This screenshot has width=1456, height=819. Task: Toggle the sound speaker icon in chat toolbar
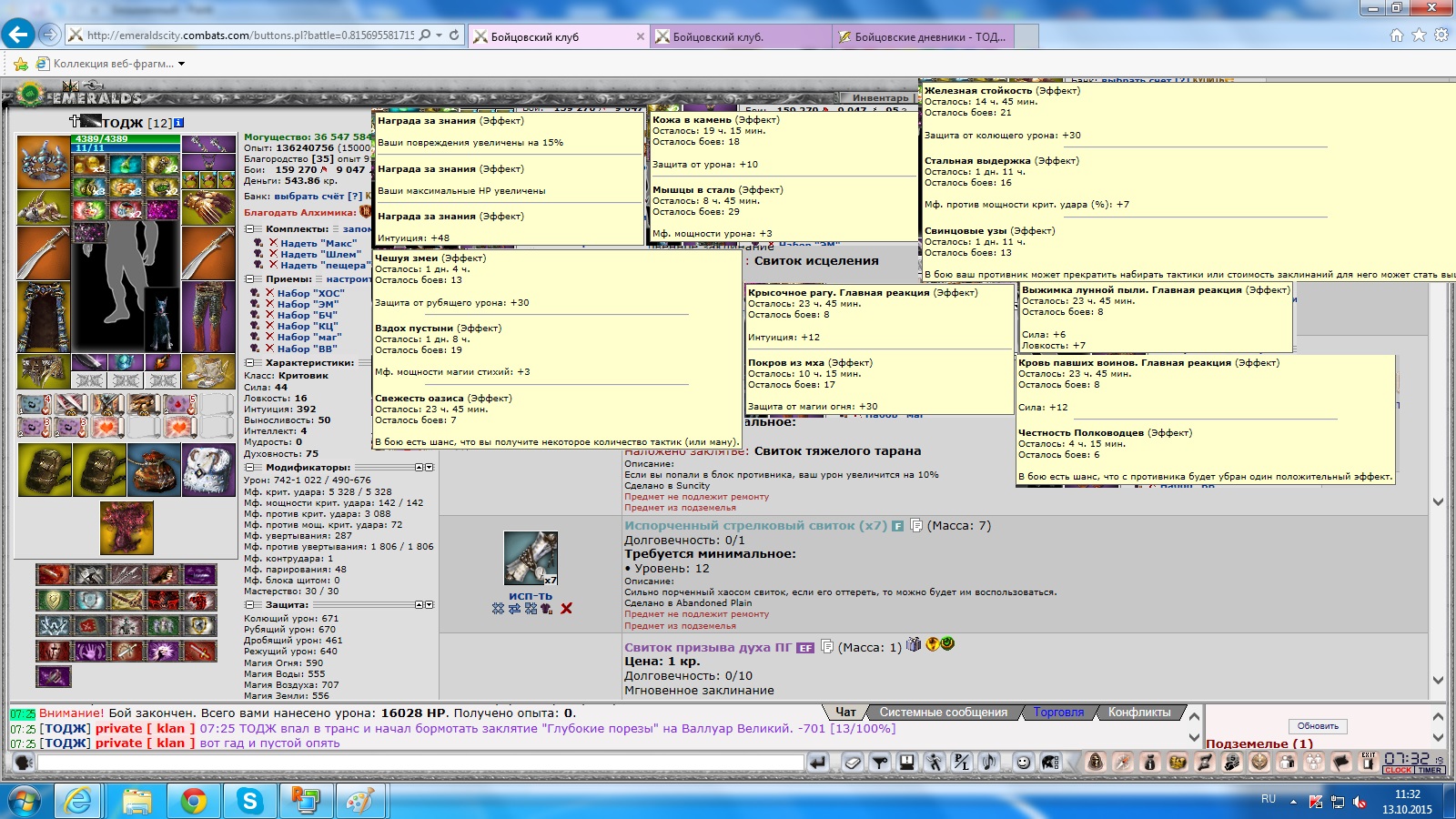(989, 763)
